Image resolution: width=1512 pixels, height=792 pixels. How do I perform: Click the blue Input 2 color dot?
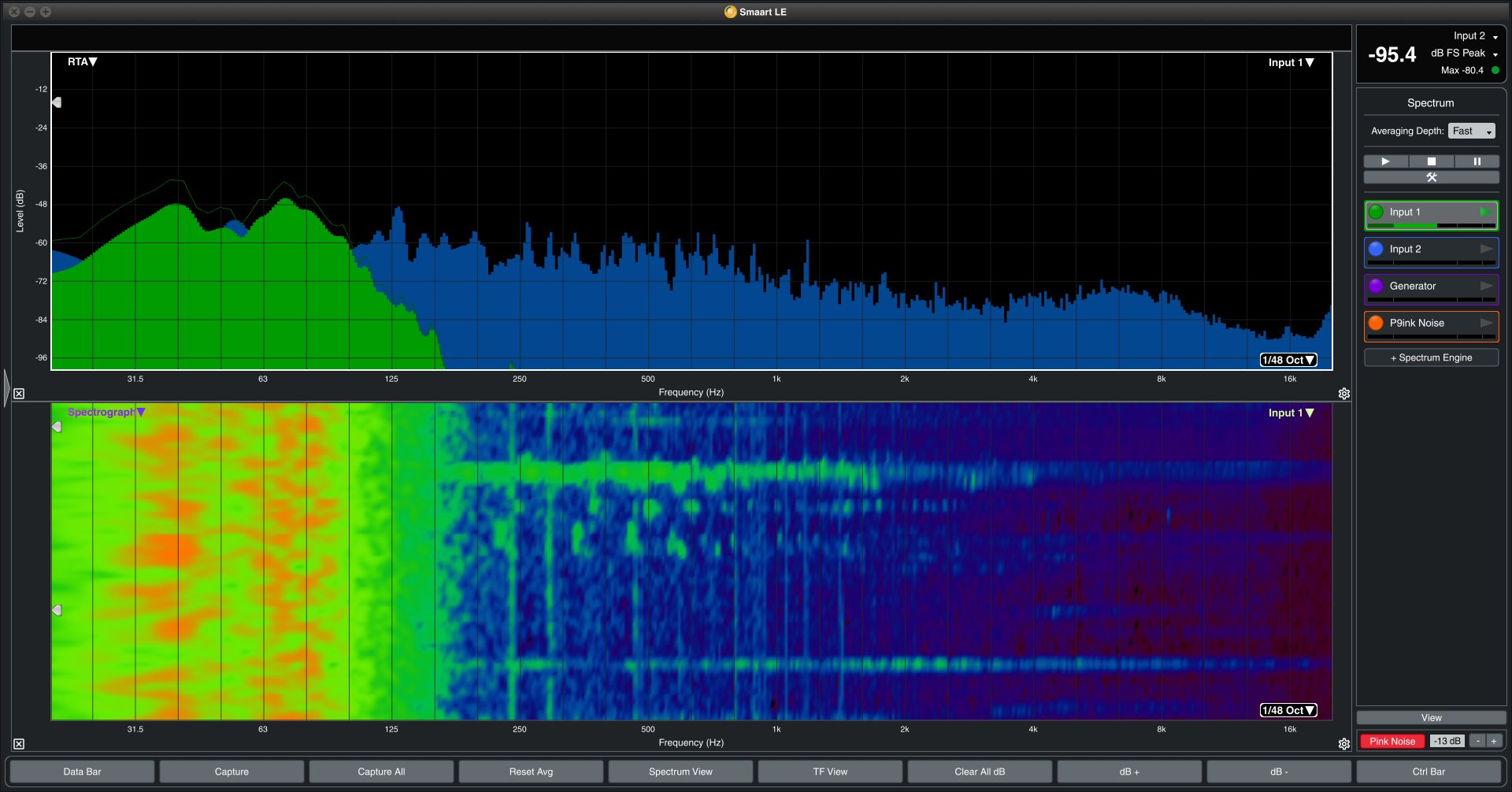1376,249
